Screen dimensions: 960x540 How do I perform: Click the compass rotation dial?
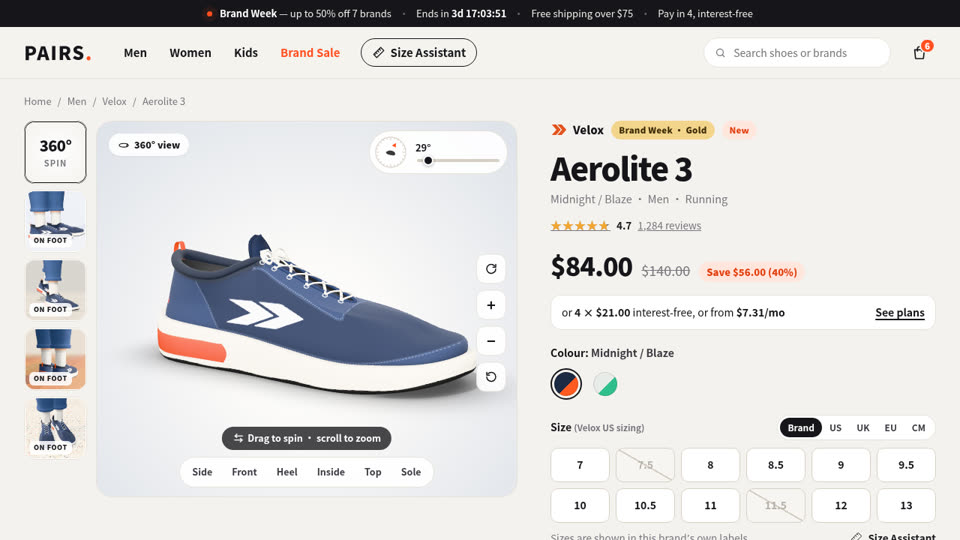click(x=391, y=152)
